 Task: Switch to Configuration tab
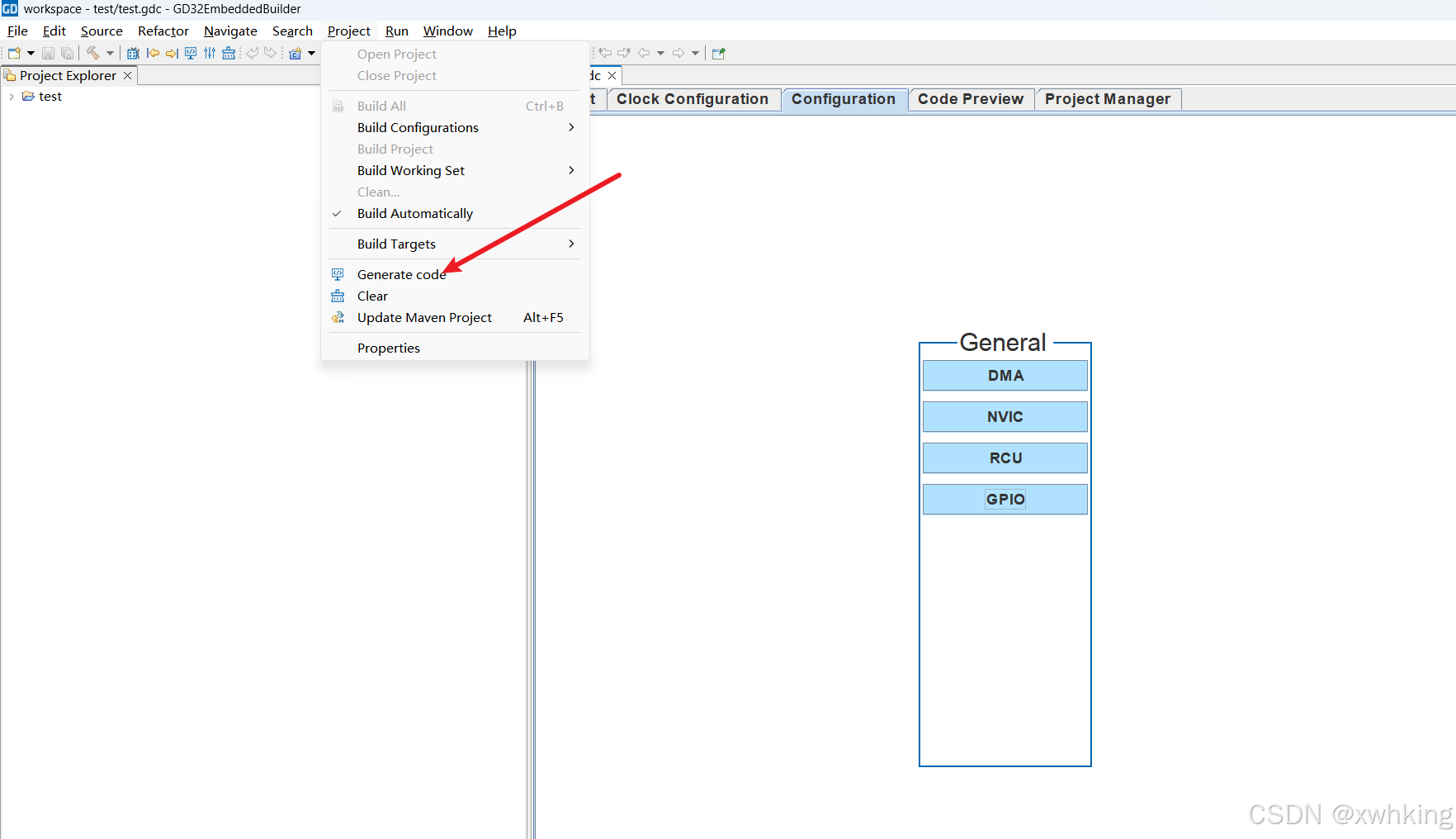844,99
